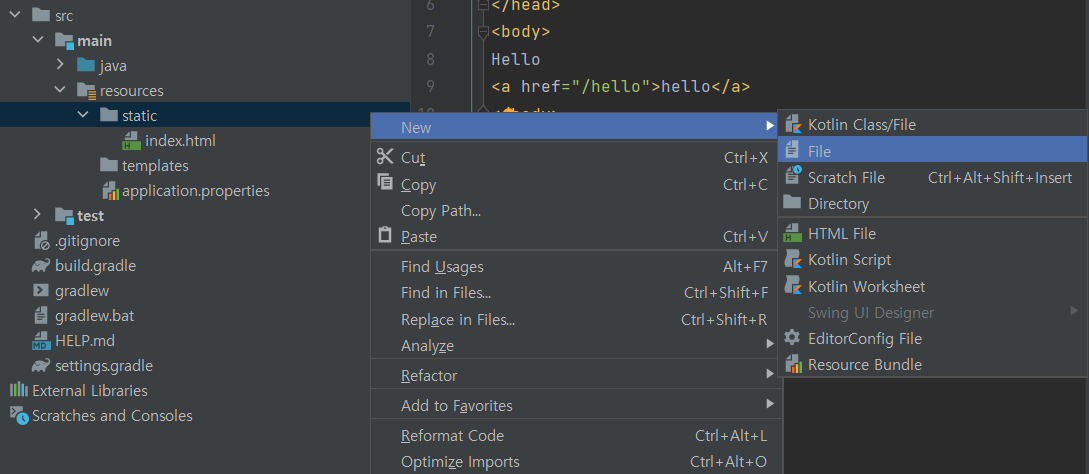Choose New in the context menu
Screen dimensions: 1089x474
coord(574,127)
